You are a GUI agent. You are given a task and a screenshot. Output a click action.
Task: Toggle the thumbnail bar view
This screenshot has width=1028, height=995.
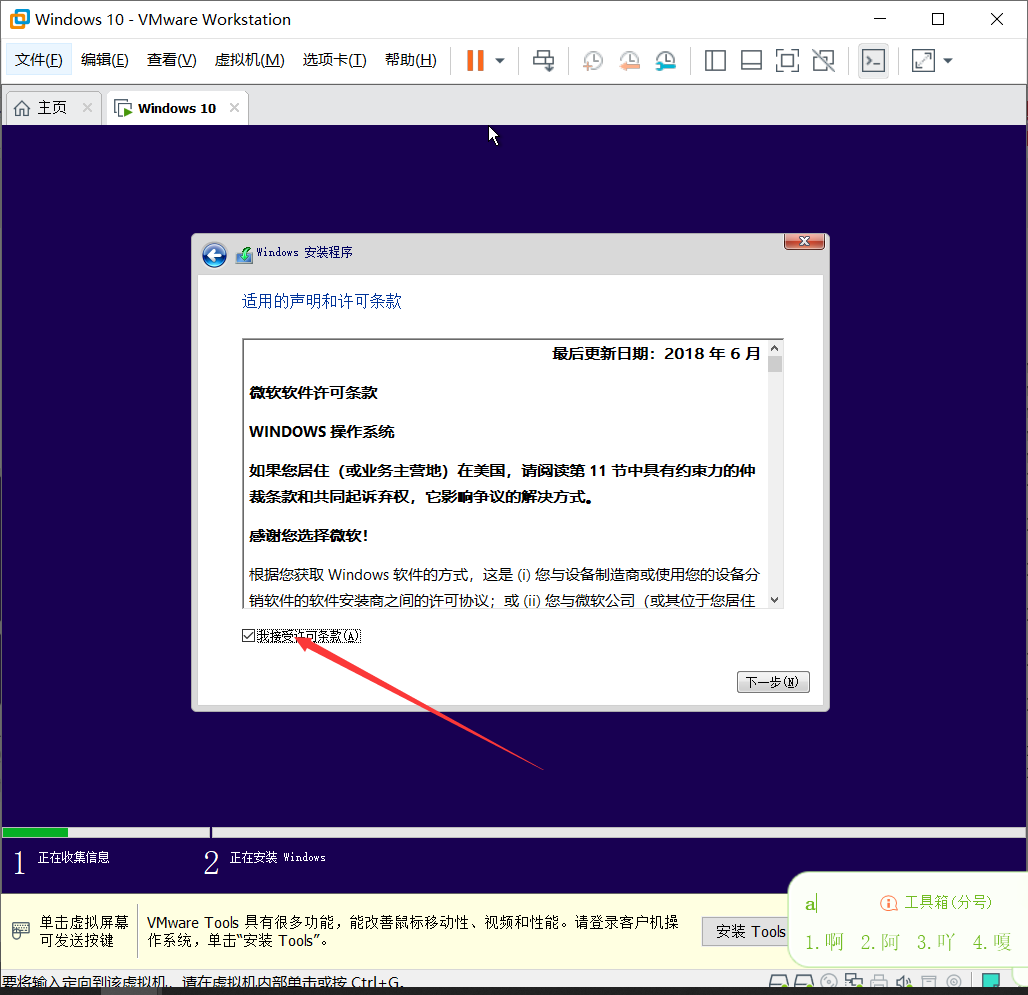coord(751,61)
